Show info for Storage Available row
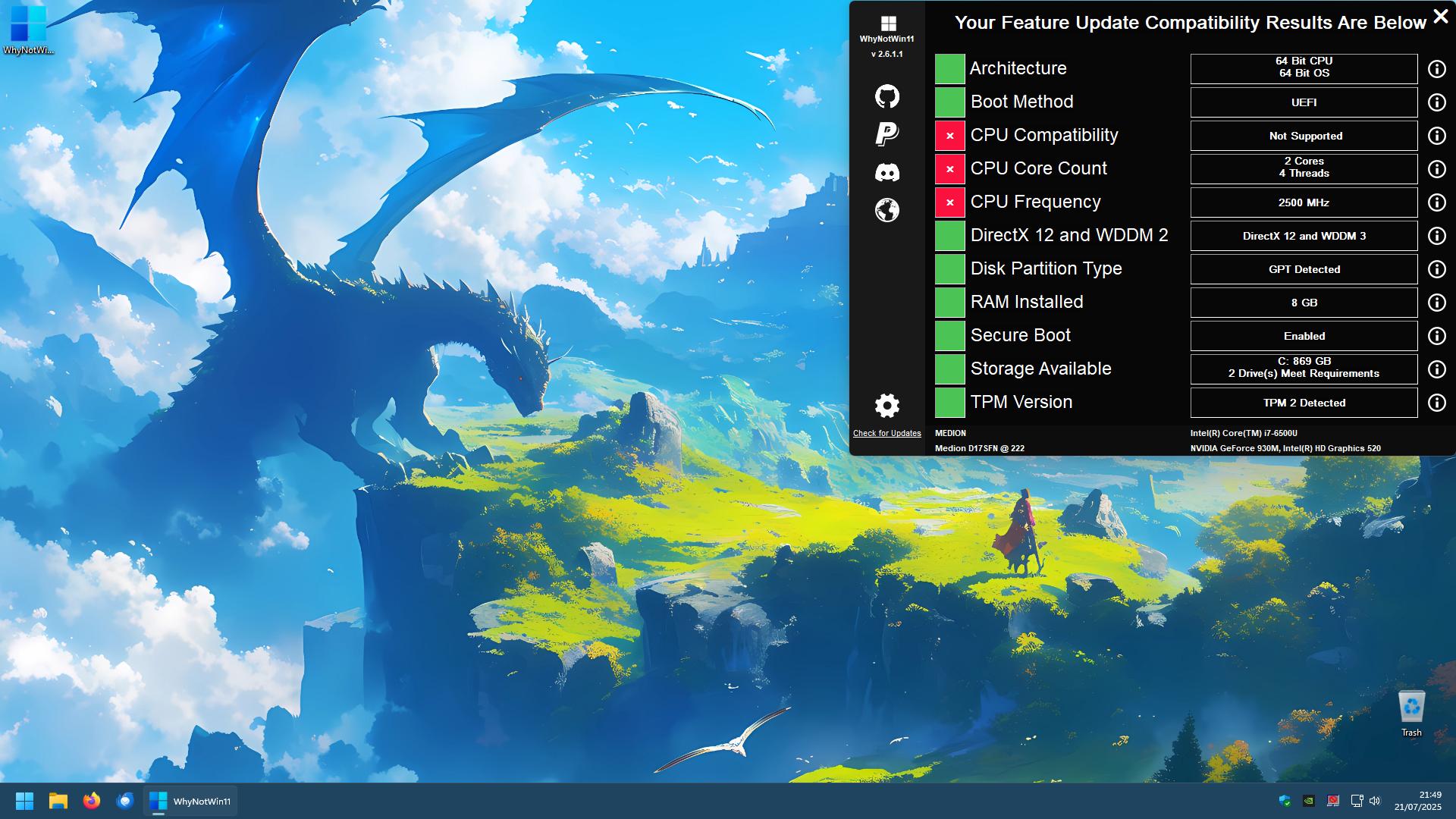Screen dimensions: 1456x819 coord(1436,369)
